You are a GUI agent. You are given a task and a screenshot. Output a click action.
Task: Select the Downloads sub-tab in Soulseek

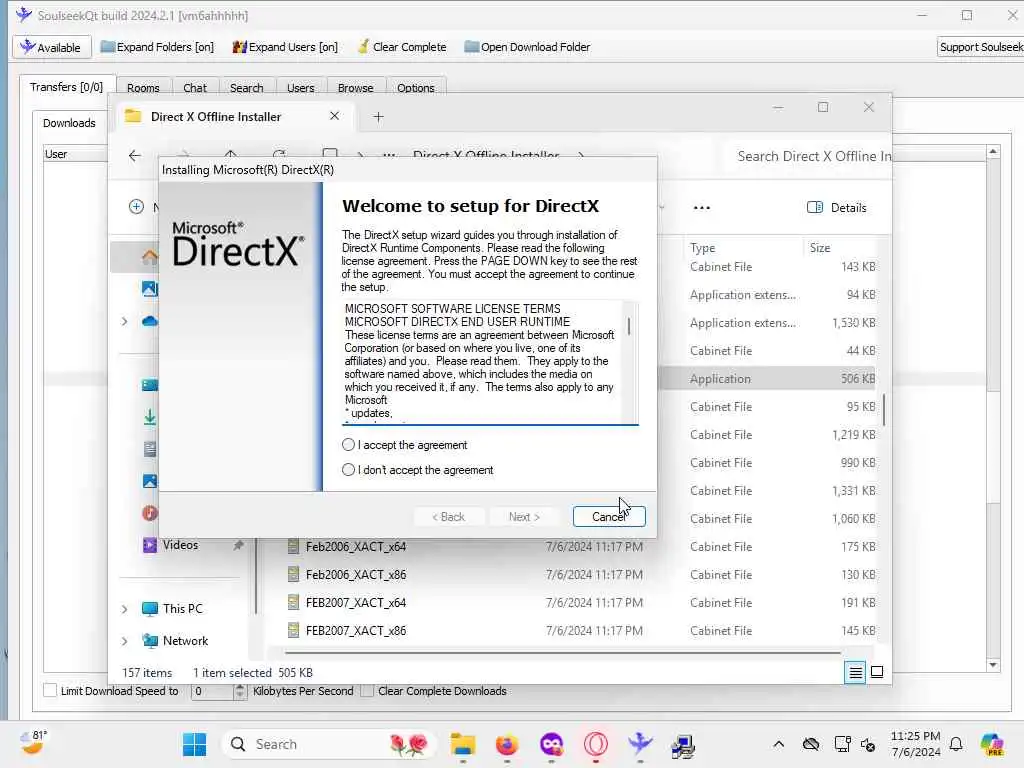pos(69,123)
